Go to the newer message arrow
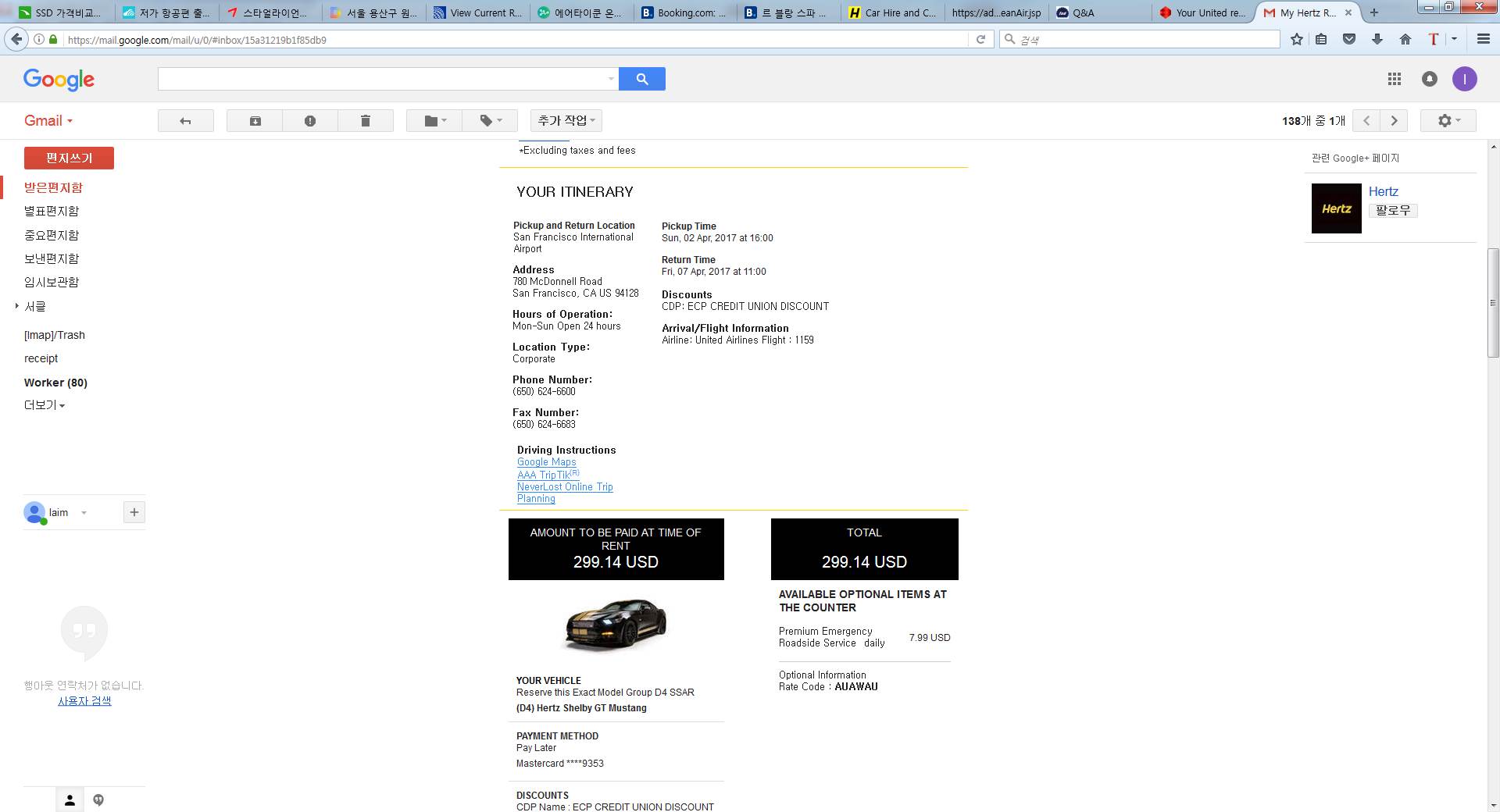This screenshot has height=812, width=1500. 1366,121
